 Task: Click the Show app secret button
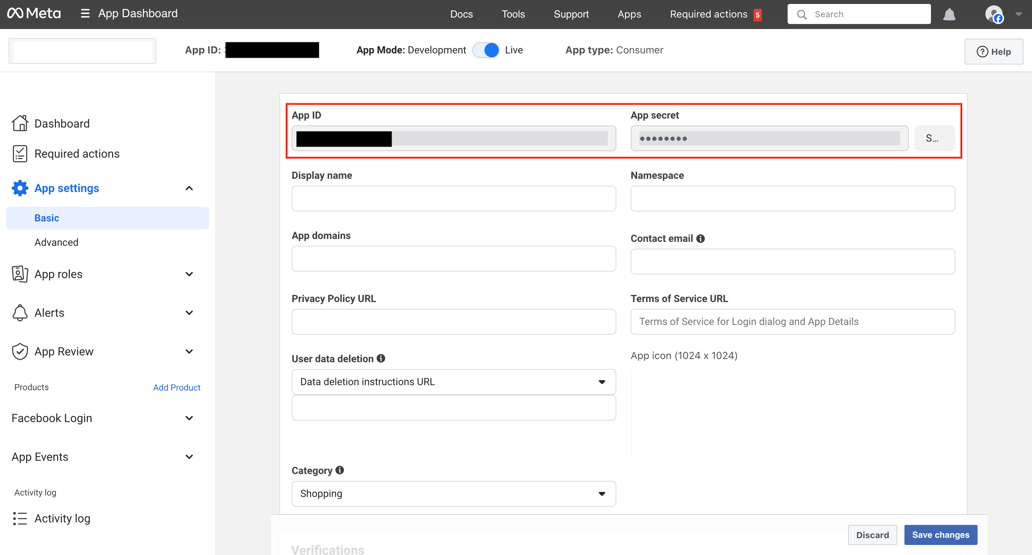(x=935, y=138)
